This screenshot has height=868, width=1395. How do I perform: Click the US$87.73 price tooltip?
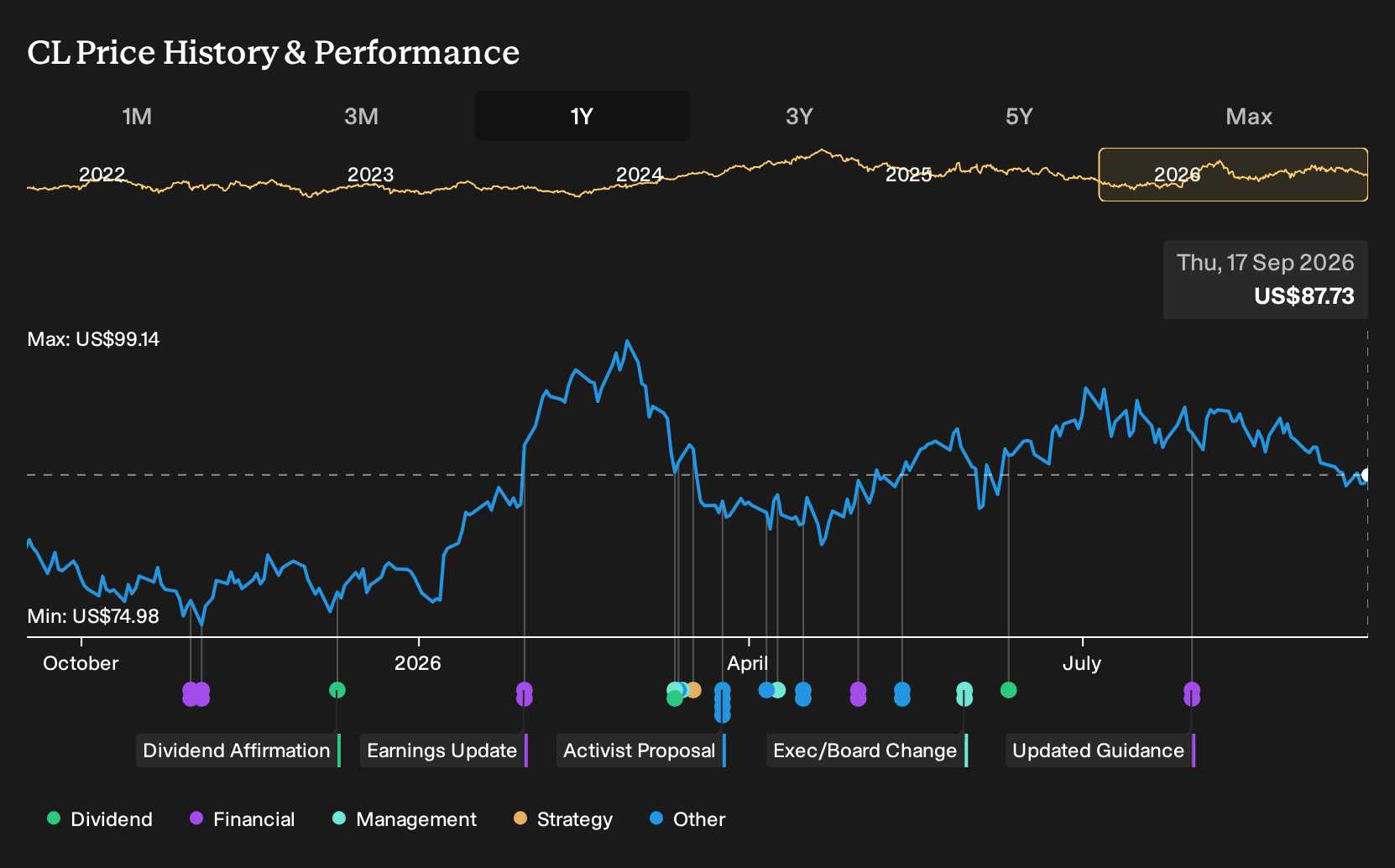(x=1266, y=280)
